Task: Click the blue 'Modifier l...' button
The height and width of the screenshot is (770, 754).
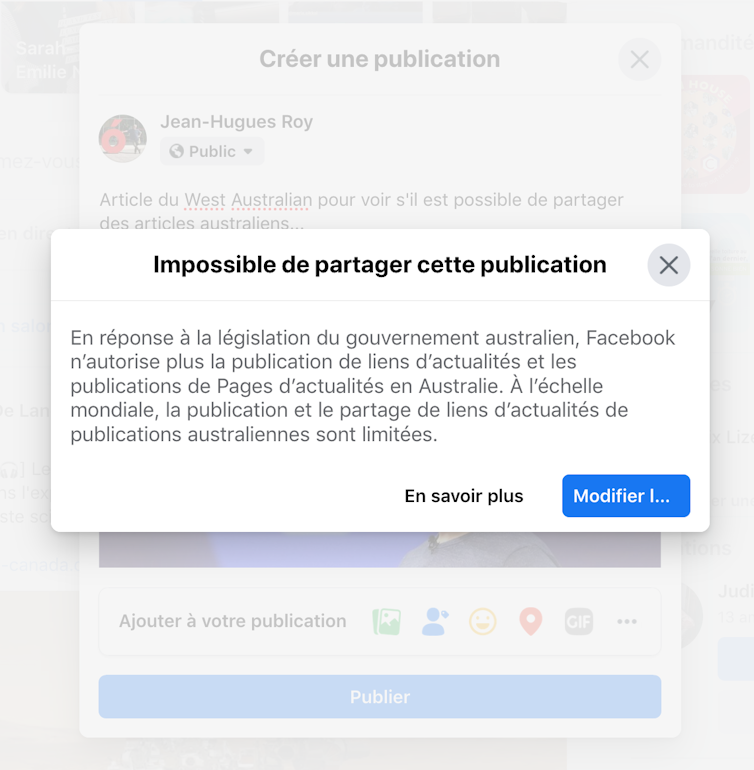Action: tap(626, 495)
